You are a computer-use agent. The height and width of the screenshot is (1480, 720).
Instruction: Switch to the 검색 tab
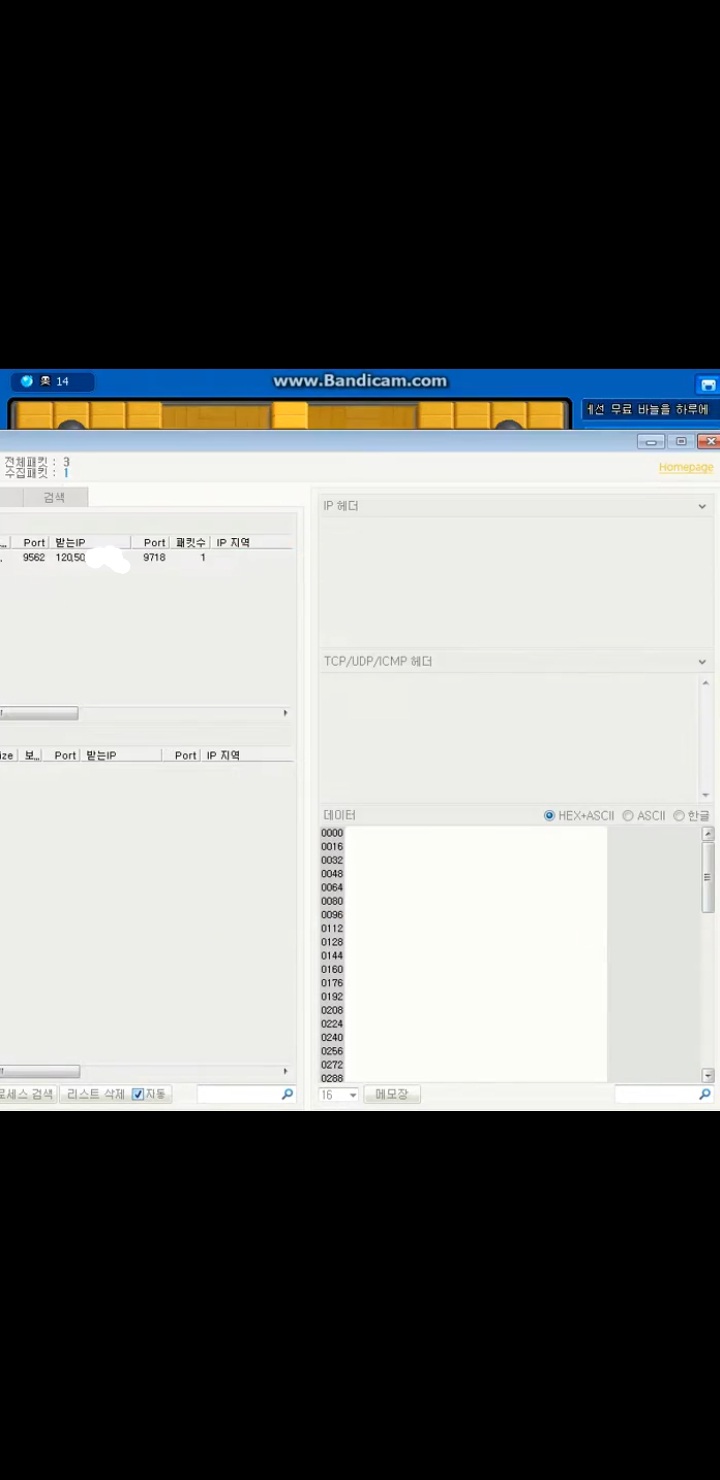[x=54, y=497]
